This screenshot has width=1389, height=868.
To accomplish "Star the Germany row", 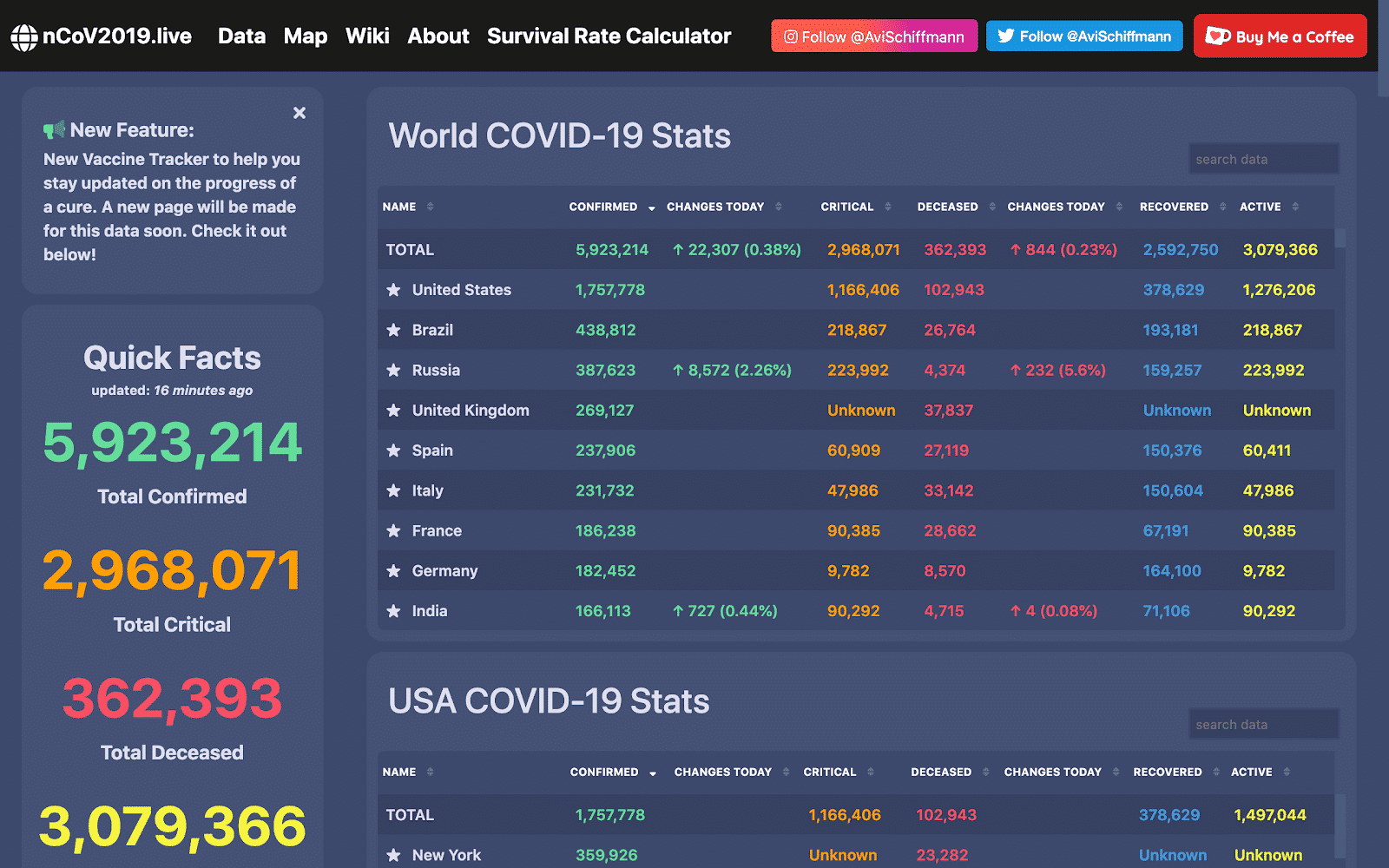I will [x=394, y=571].
